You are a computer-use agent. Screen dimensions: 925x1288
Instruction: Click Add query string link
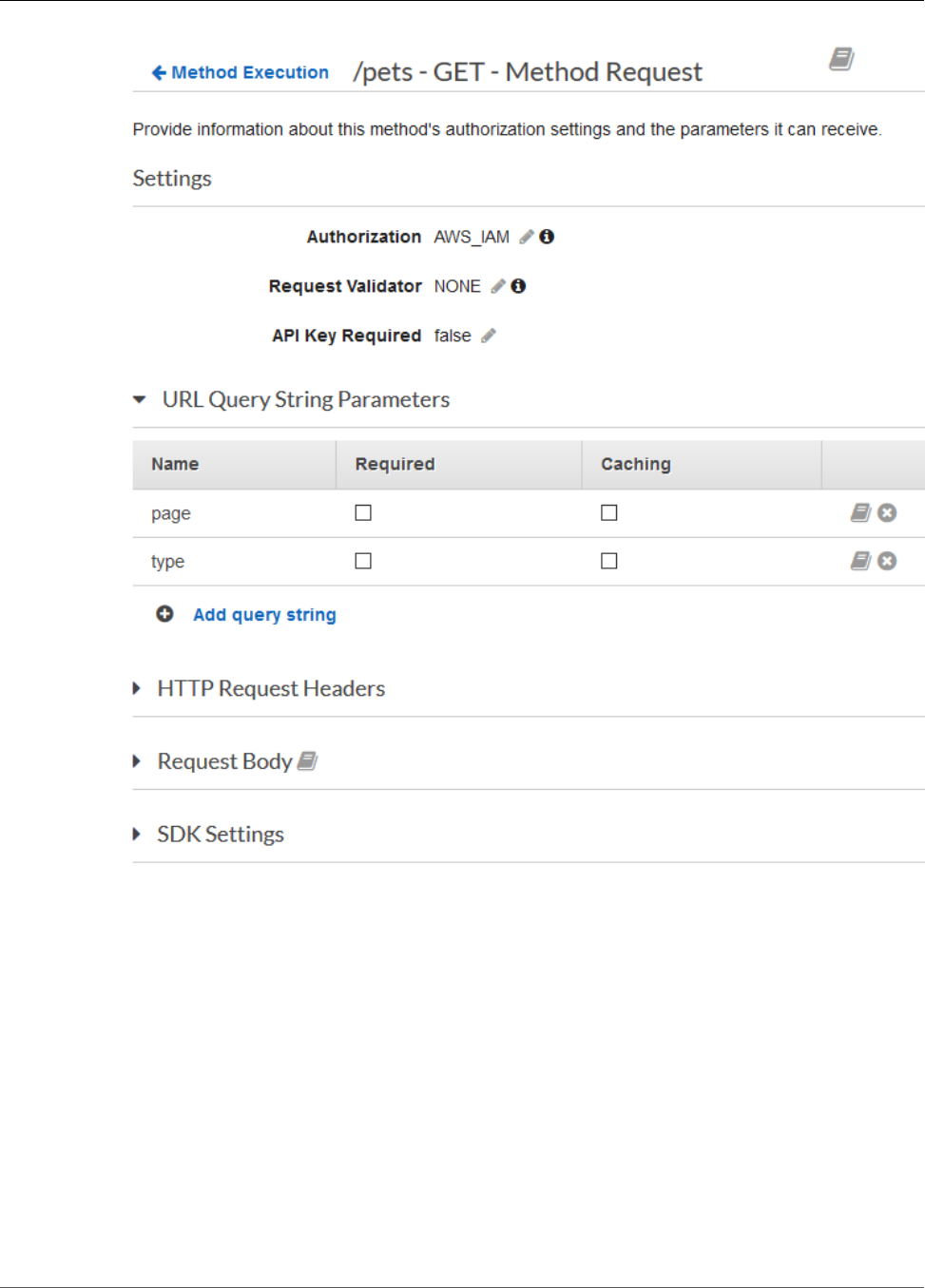(264, 615)
